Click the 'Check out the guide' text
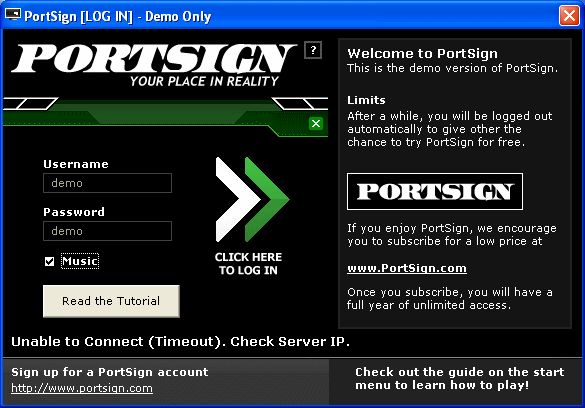The width and height of the screenshot is (585, 408). click(x=460, y=379)
